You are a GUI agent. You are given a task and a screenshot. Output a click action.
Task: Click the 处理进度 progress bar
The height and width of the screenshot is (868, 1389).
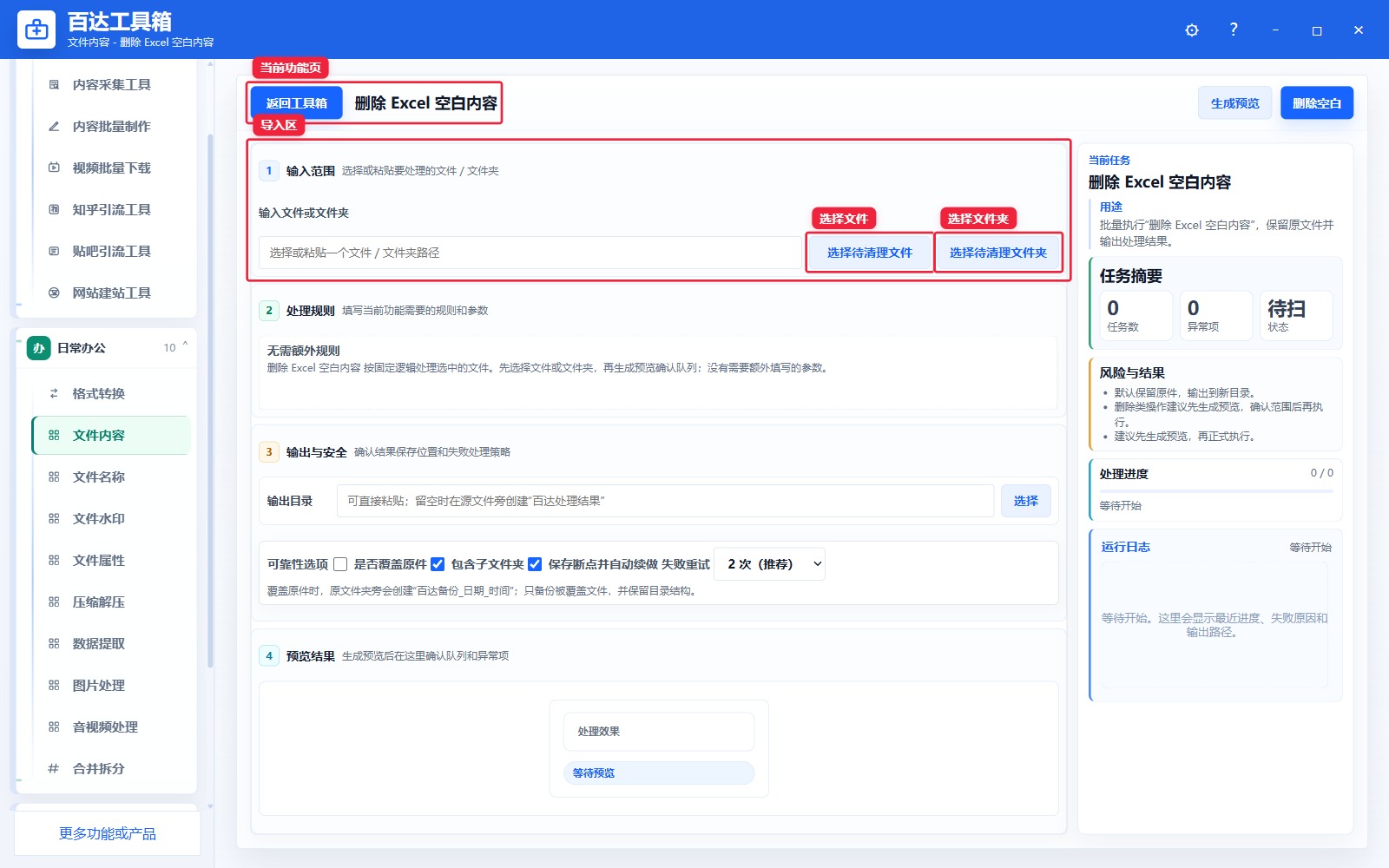[x=1216, y=491]
